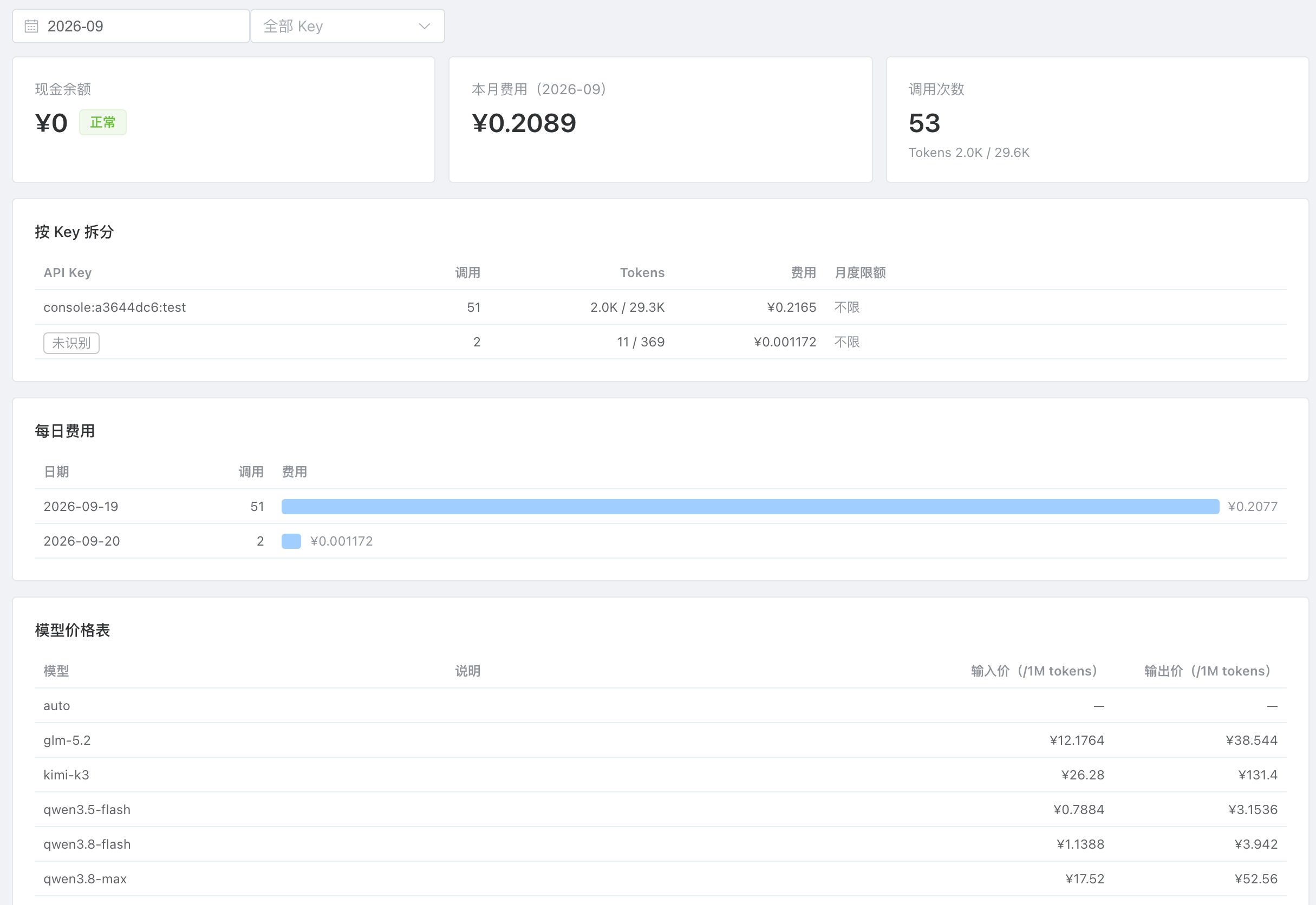This screenshot has width=1316, height=905.
Task: Click the ¥0.001172 label beside the daily bar
Action: 342,541
